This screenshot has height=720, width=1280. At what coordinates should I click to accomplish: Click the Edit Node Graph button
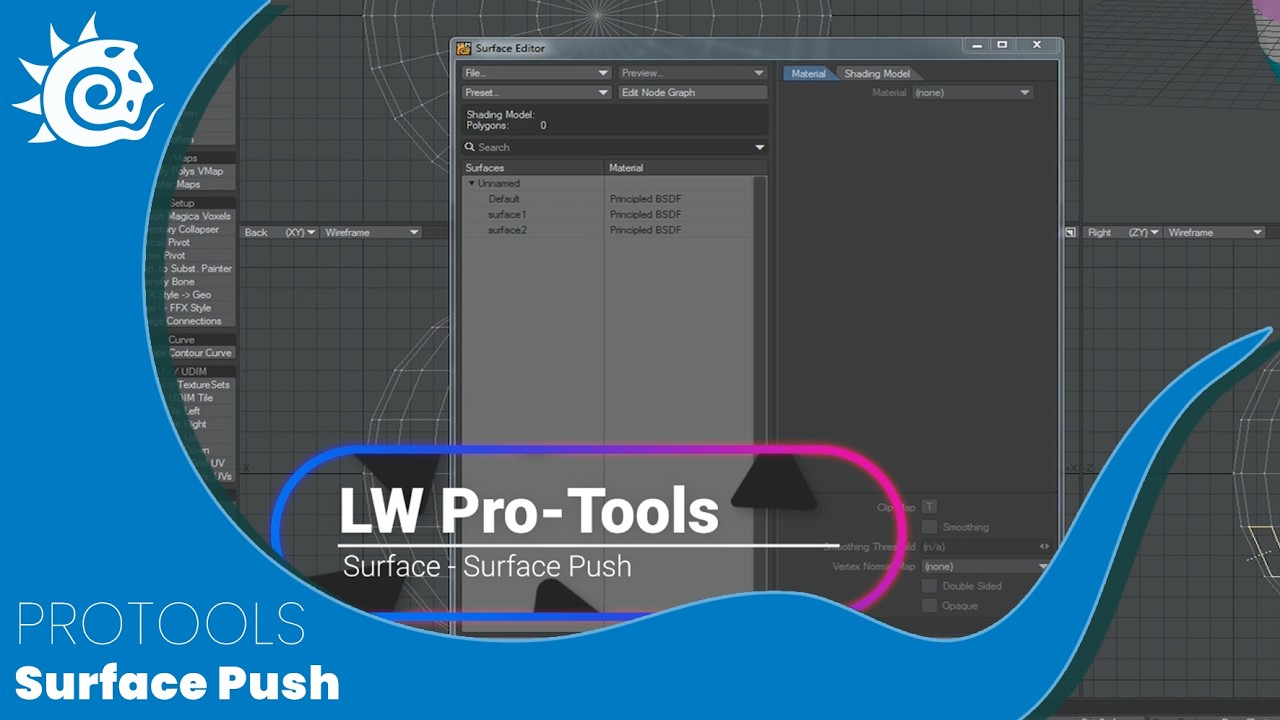[692, 92]
